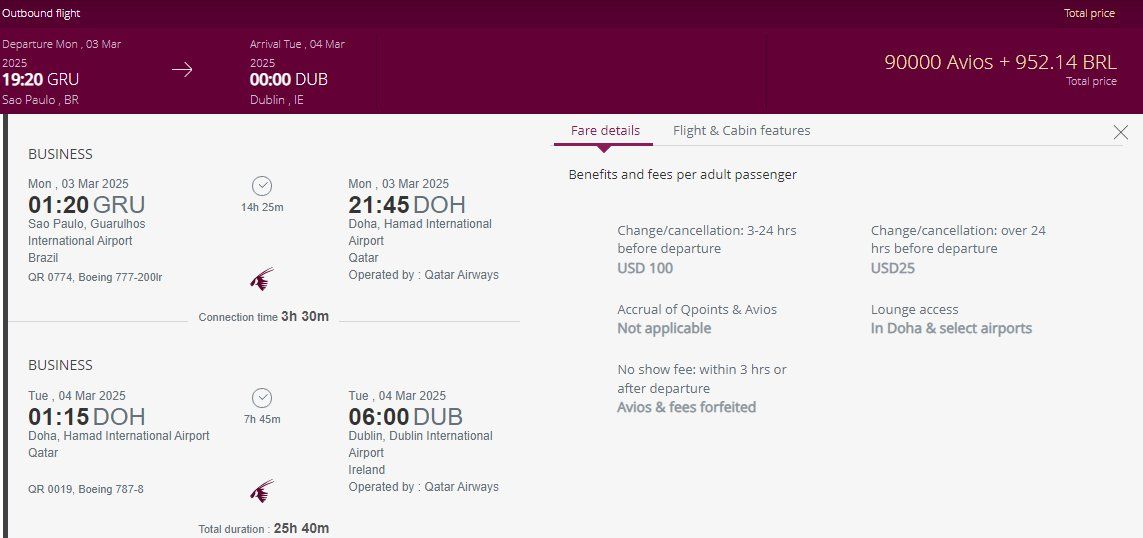The height and width of the screenshot is (538, 1143).
Task: Click Qatar Airways oryx logo for QR 0774
Action: pyautogui.click(x=261, y=279)
